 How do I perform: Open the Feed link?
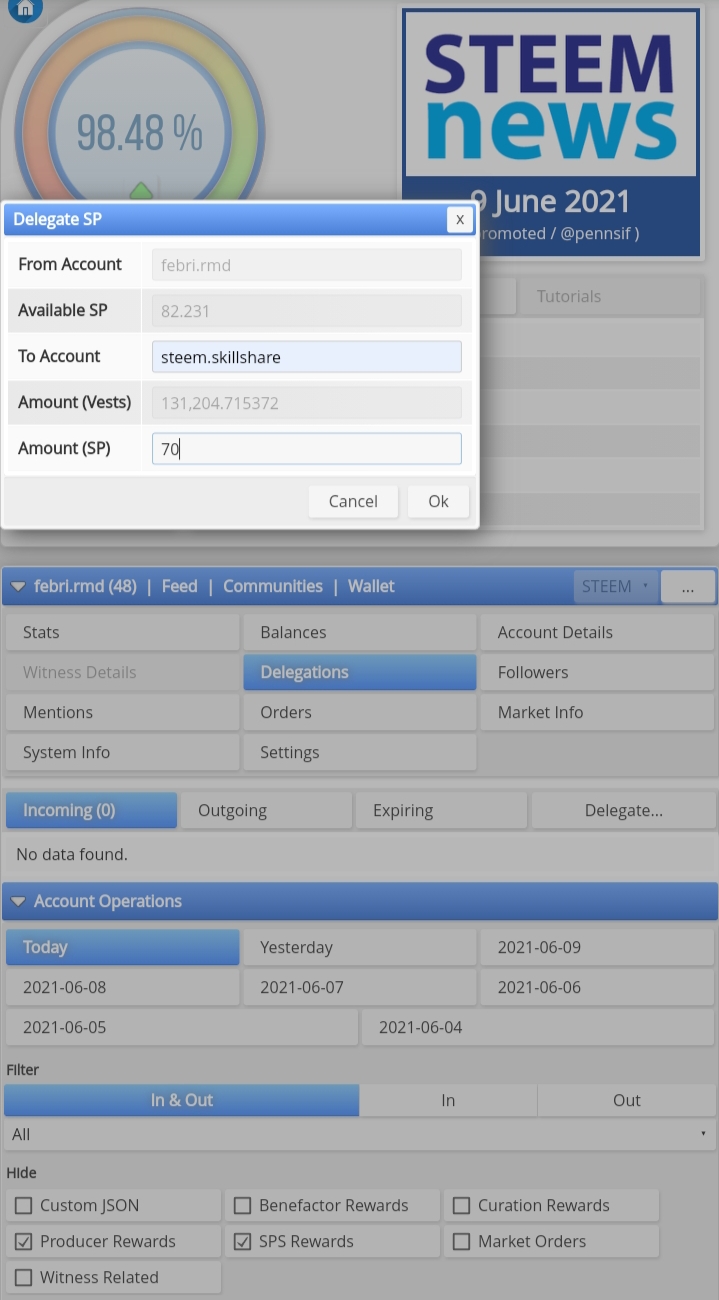pos(180,586)
